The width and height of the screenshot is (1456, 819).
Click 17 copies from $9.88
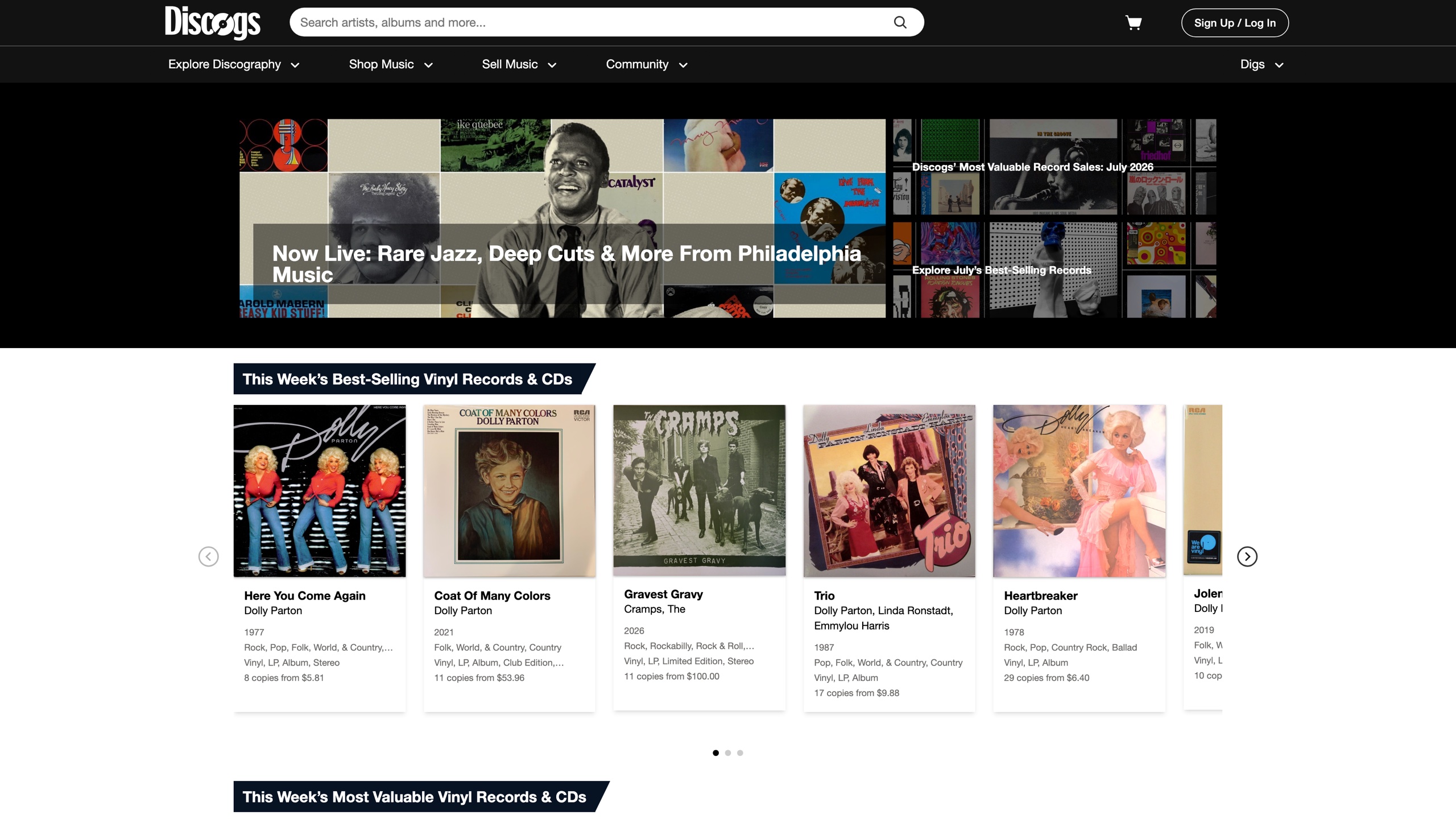tap(857, 692)
